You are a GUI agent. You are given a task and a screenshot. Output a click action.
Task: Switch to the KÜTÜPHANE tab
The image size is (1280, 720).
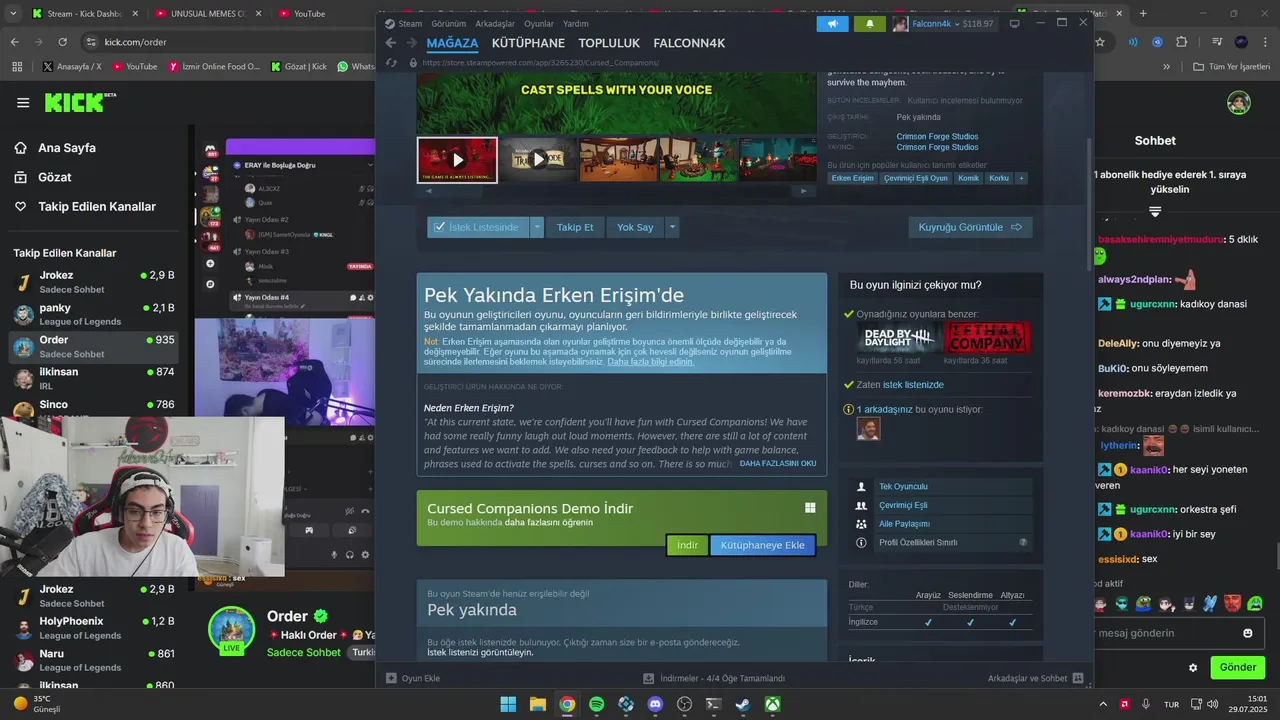pos(528,43)
